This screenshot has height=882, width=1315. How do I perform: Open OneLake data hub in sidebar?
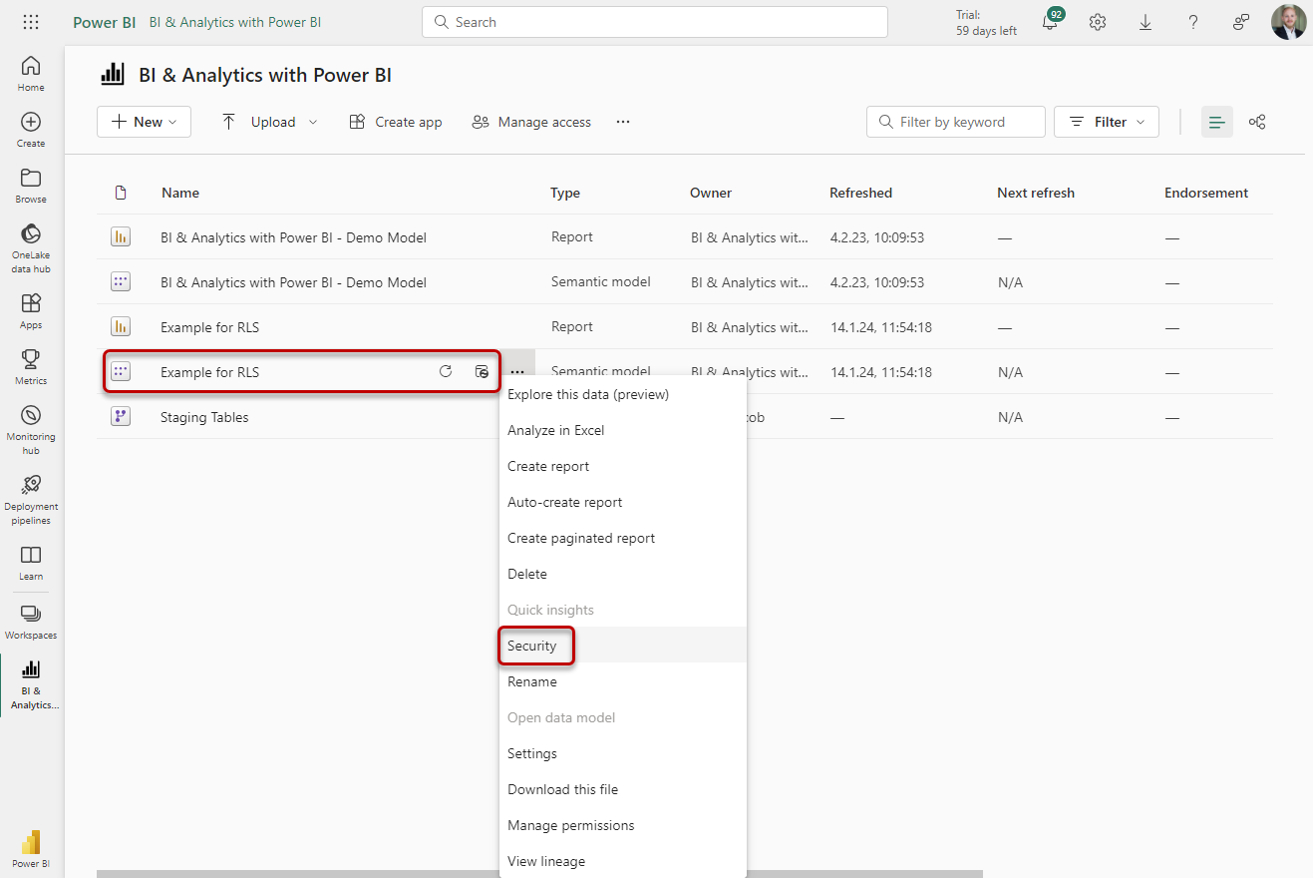click(31, 246)
